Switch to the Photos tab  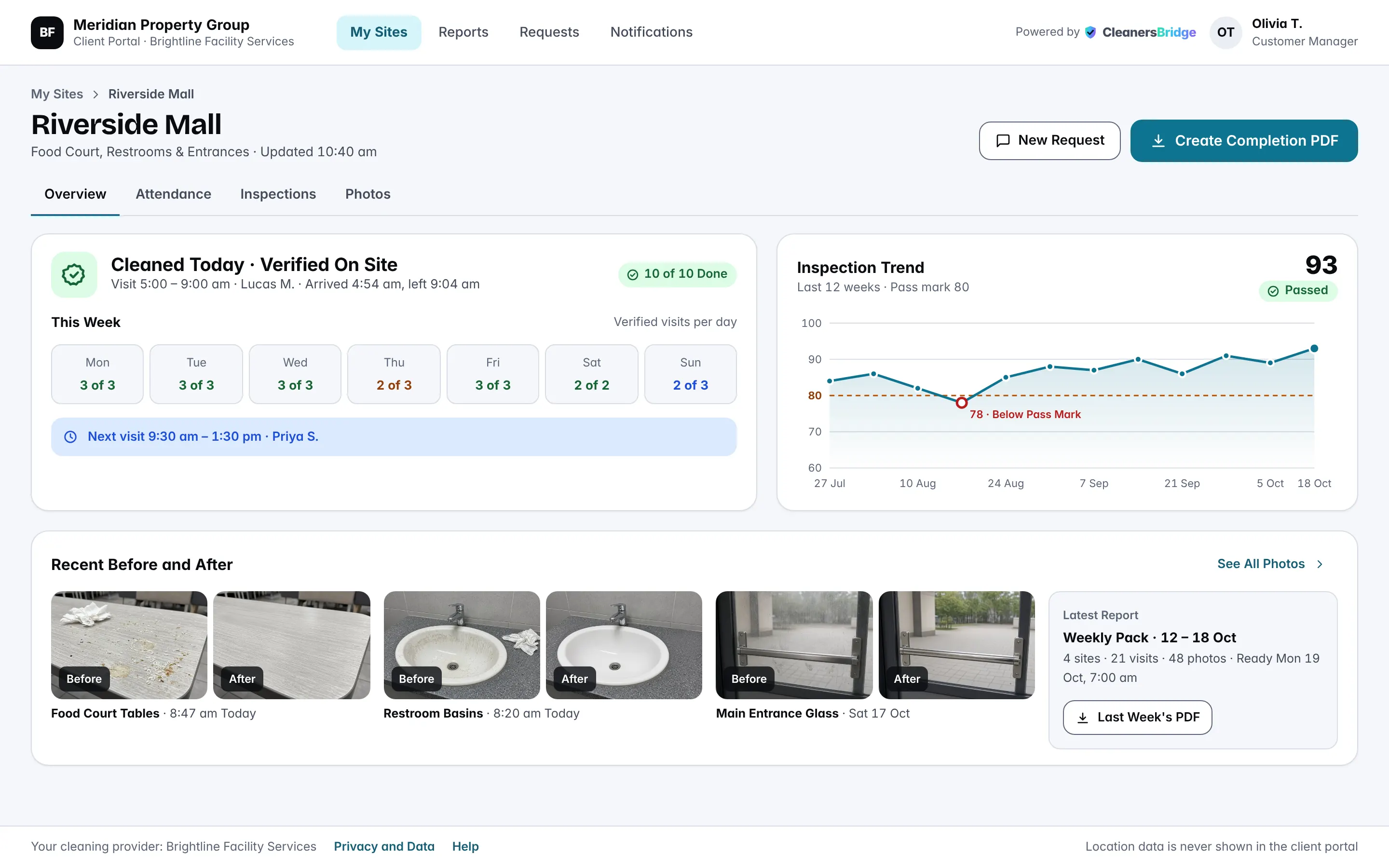(x=368, y=194)
